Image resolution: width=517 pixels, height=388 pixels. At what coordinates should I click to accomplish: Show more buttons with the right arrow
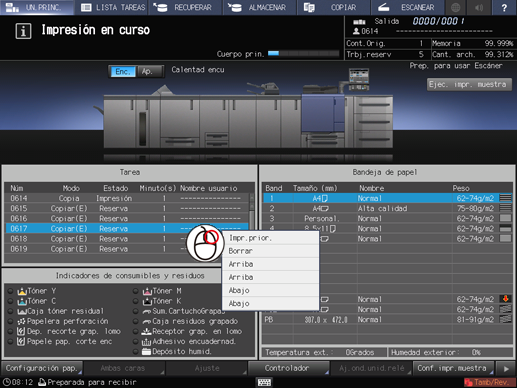[x=506, y=368]
